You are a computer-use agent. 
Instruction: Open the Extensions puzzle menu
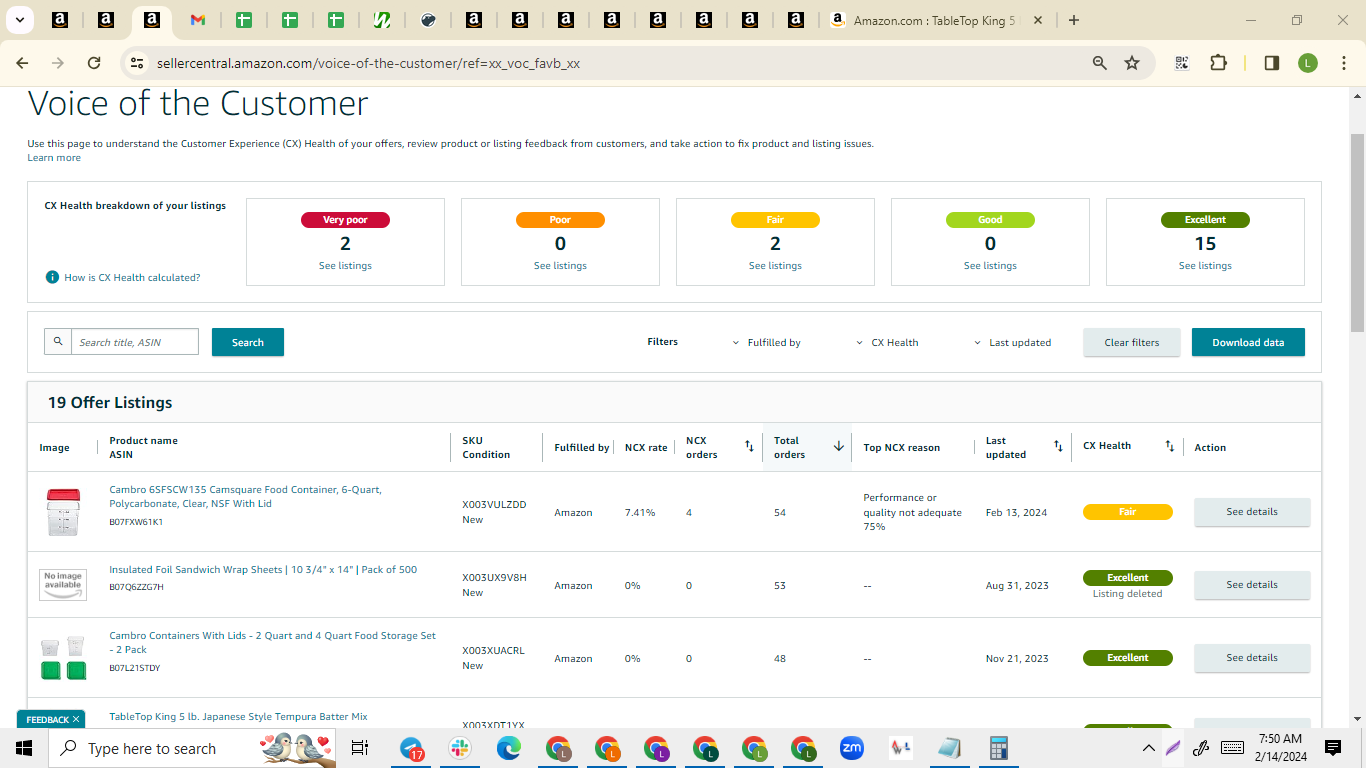coord(1218,63)
